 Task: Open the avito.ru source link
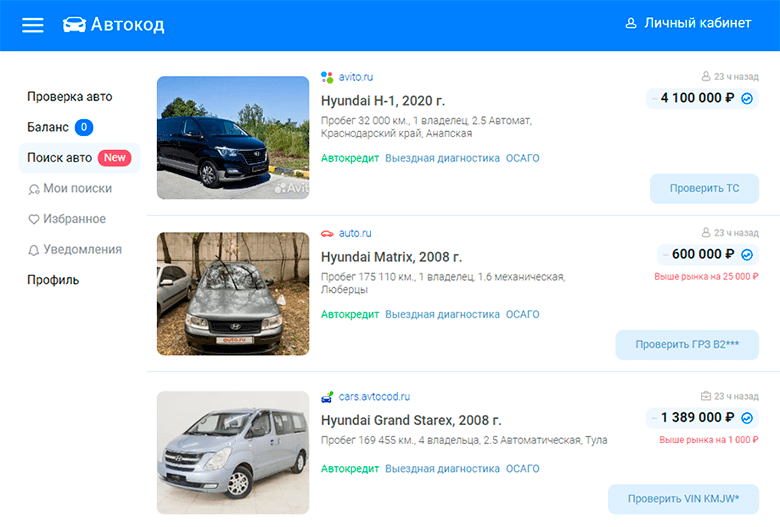[356, 77]
